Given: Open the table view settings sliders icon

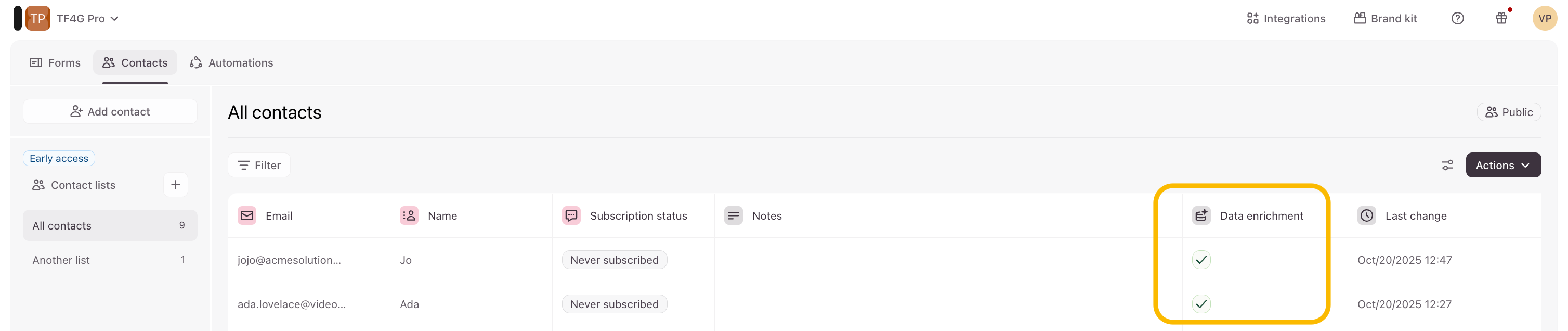Looking at the screenshot, I should click(1447, 165).
